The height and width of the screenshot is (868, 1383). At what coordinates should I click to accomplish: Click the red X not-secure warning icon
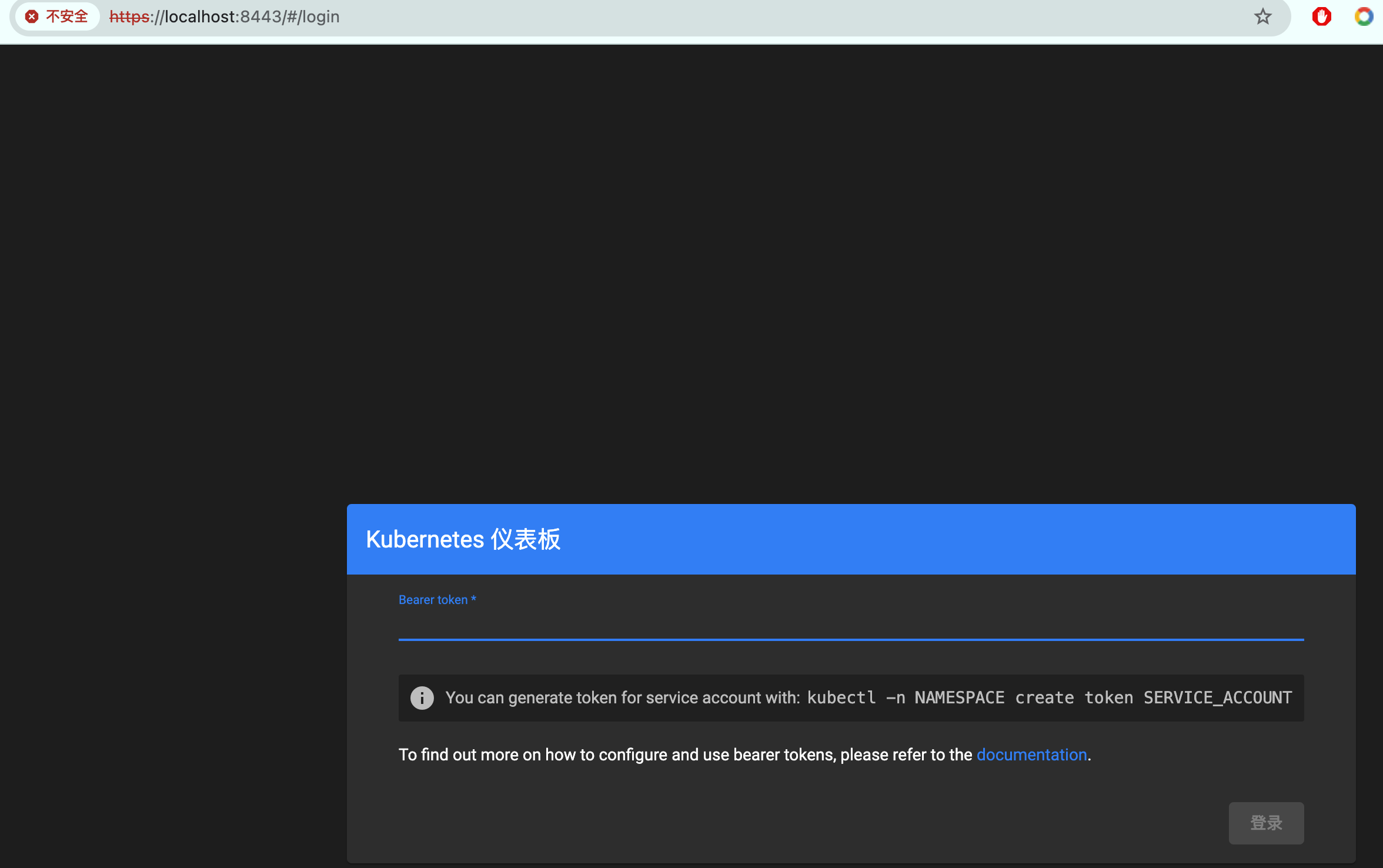(32, 16)
